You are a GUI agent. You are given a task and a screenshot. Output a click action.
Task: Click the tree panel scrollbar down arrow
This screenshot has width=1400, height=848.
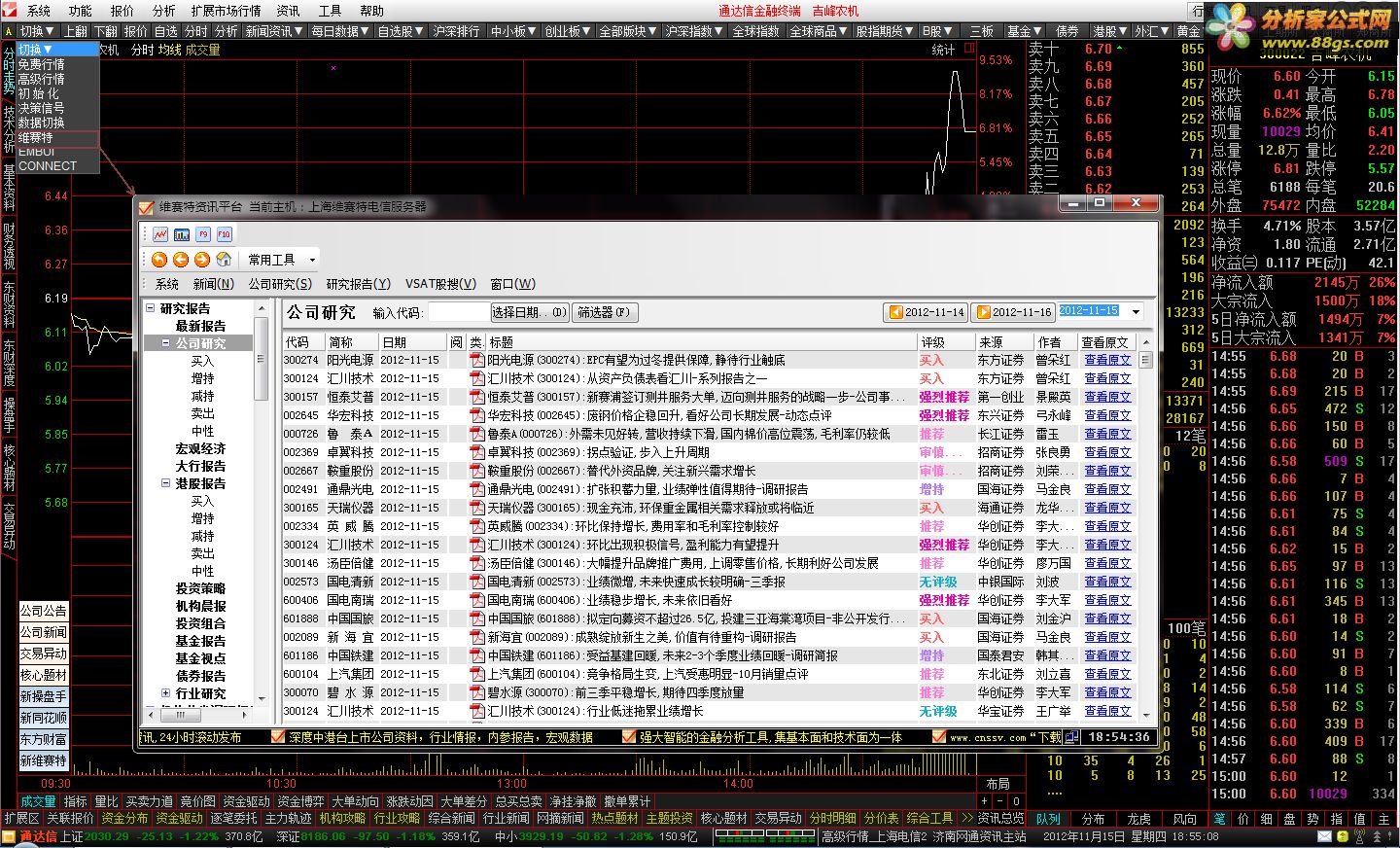coord(261,697)
